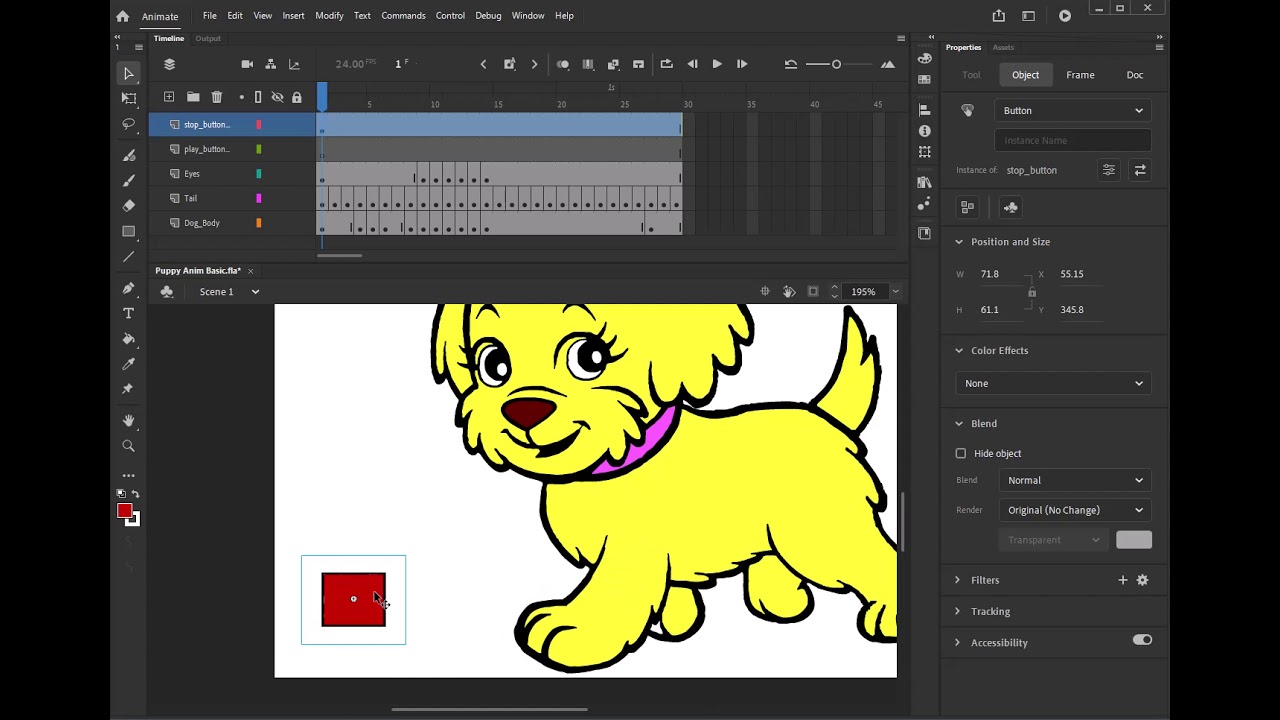Select the Zoom magnifier tool
This screenshot has width=1280, height=720.
click(x=128, y=446)
